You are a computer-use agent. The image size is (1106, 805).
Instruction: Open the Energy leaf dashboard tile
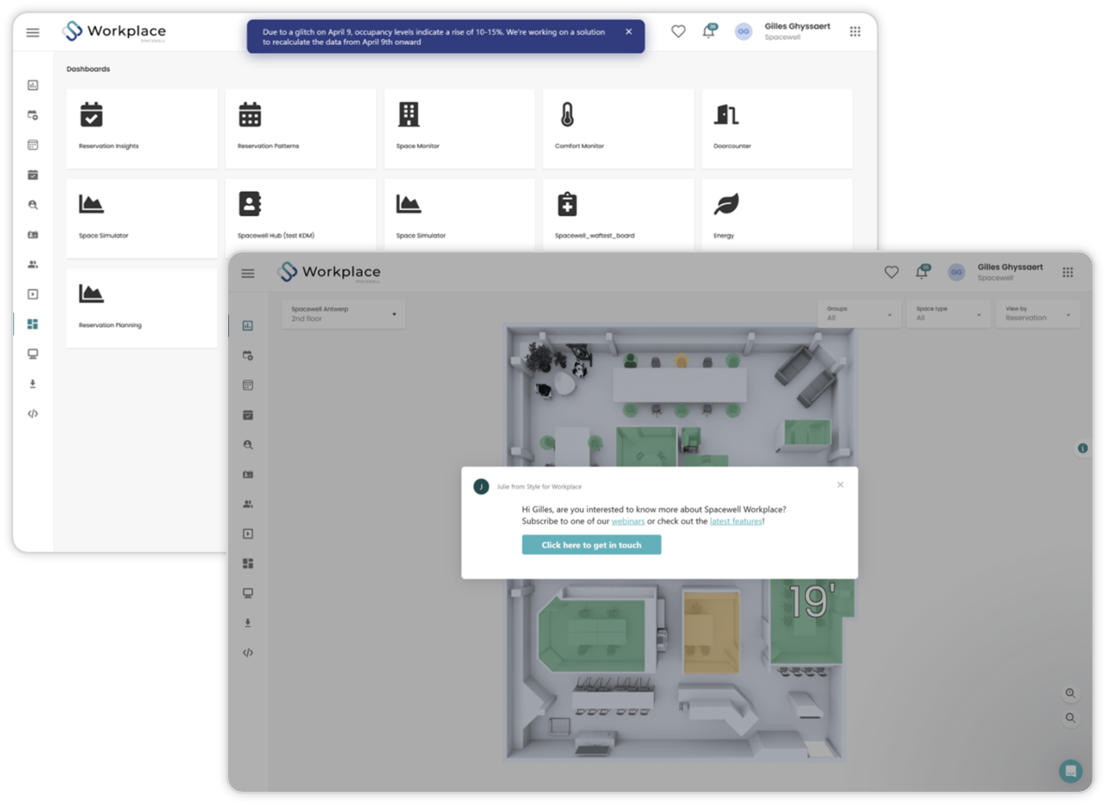777,215
